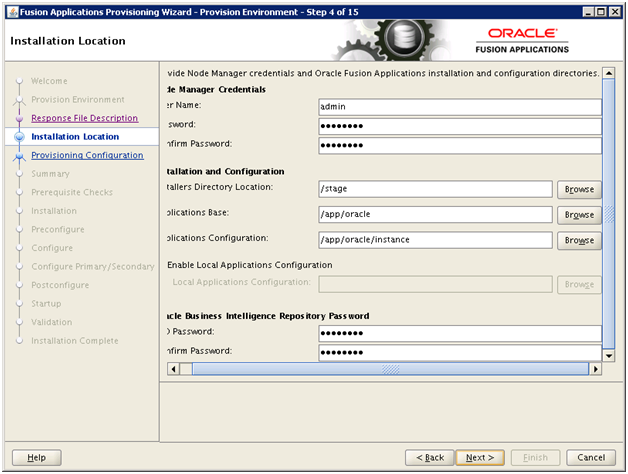This screenshot has height=474, width=628.
Task: Go back with the Back button
Action: (x=430, y=457)
